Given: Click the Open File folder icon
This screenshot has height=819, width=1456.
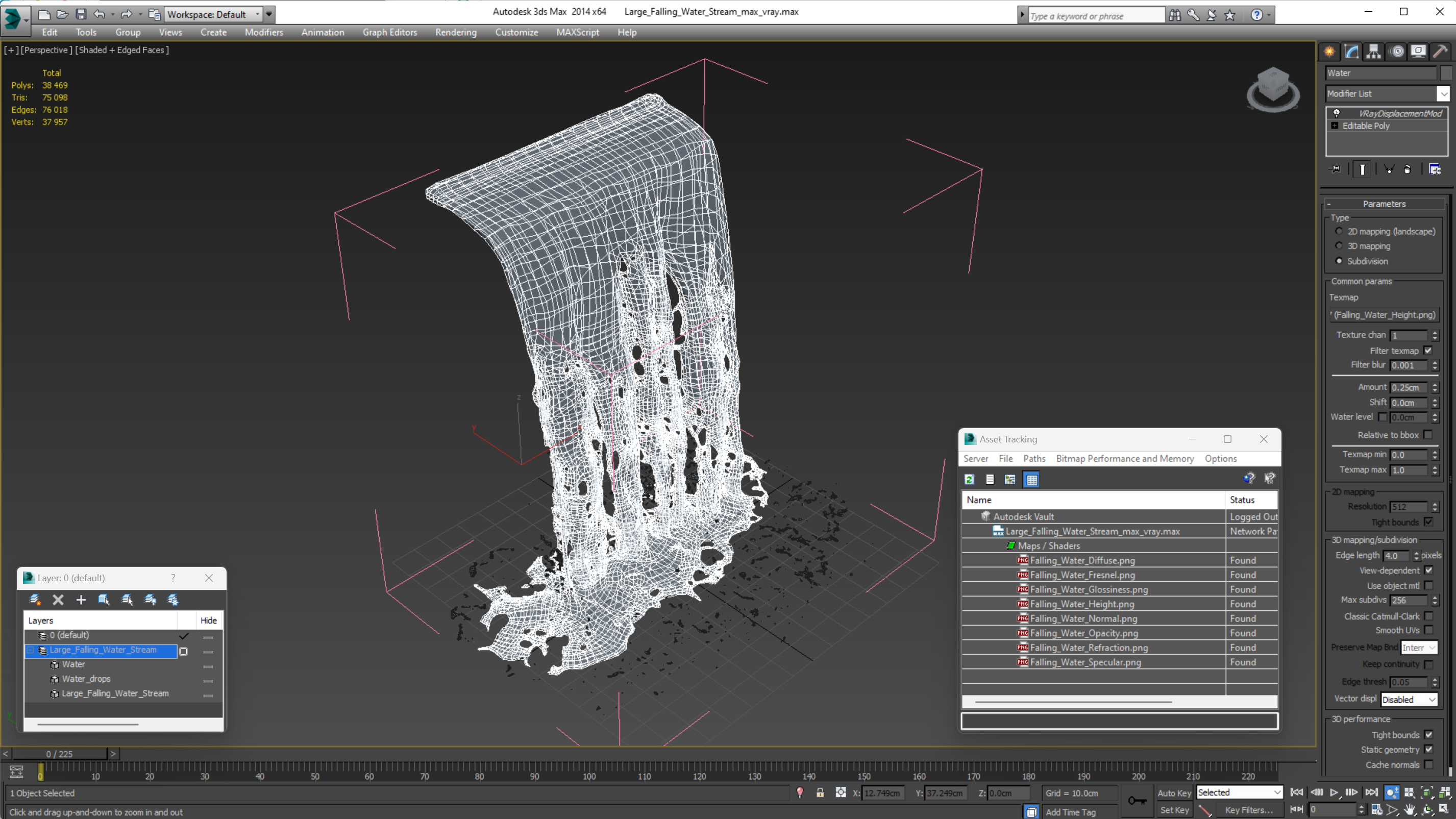Looking at the screenshot, I should 62,14.
